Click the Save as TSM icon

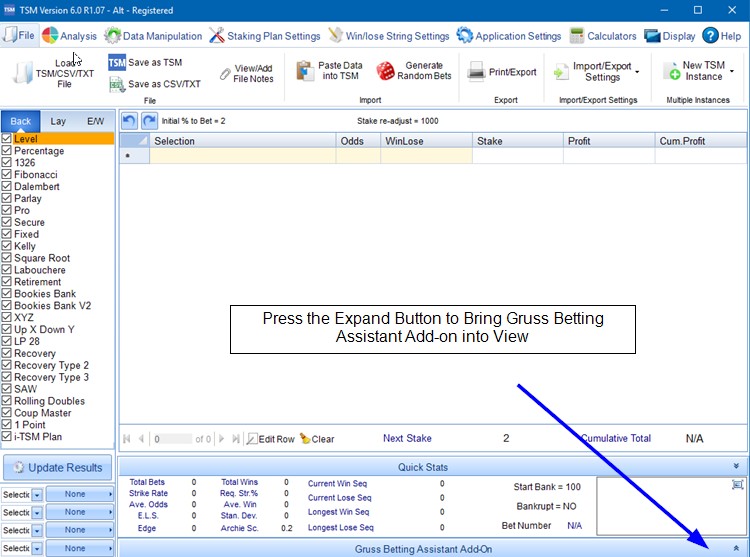click(x=116, y=62)
